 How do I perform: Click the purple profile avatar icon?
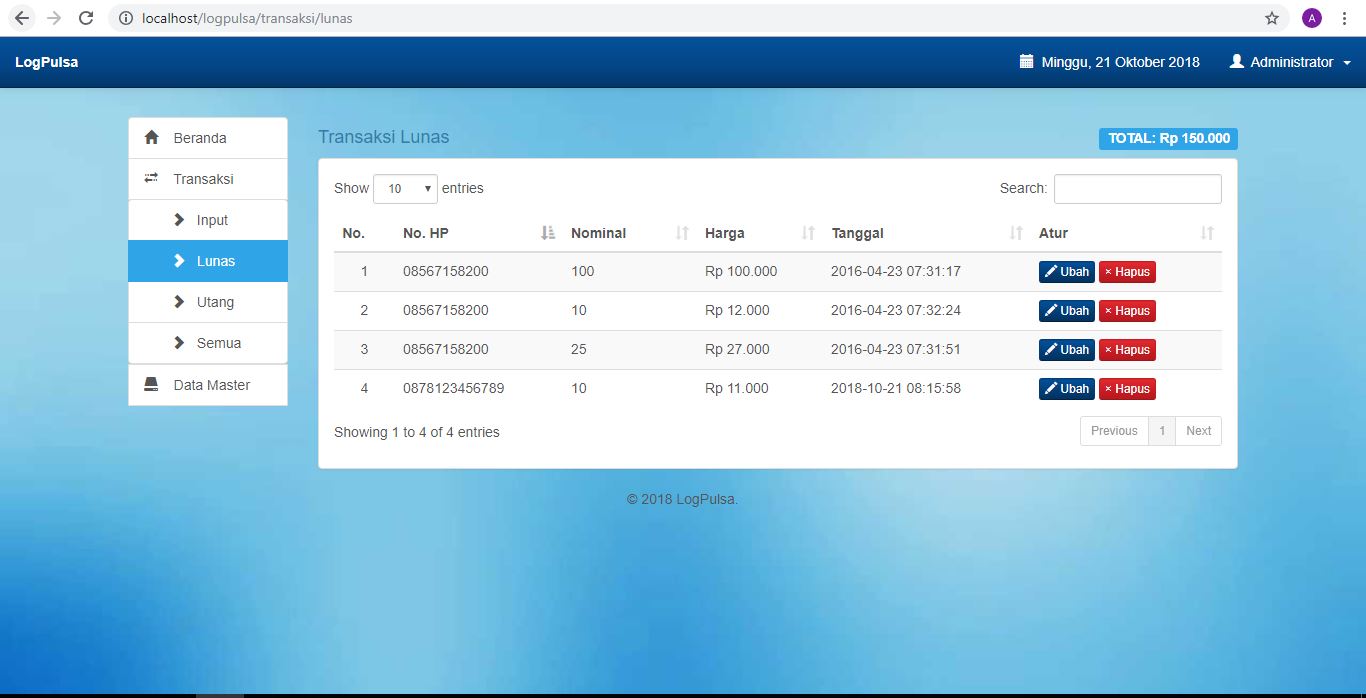click(1311, 18)
